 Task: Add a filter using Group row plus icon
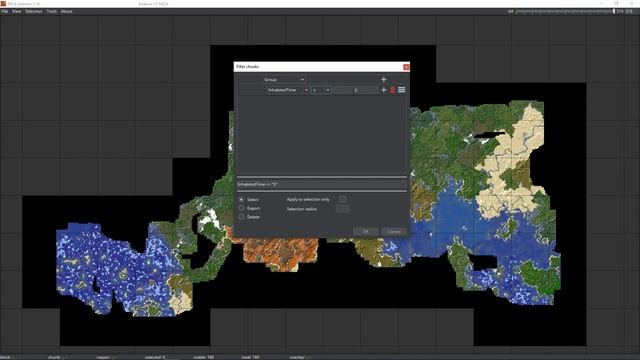point(383,80)
